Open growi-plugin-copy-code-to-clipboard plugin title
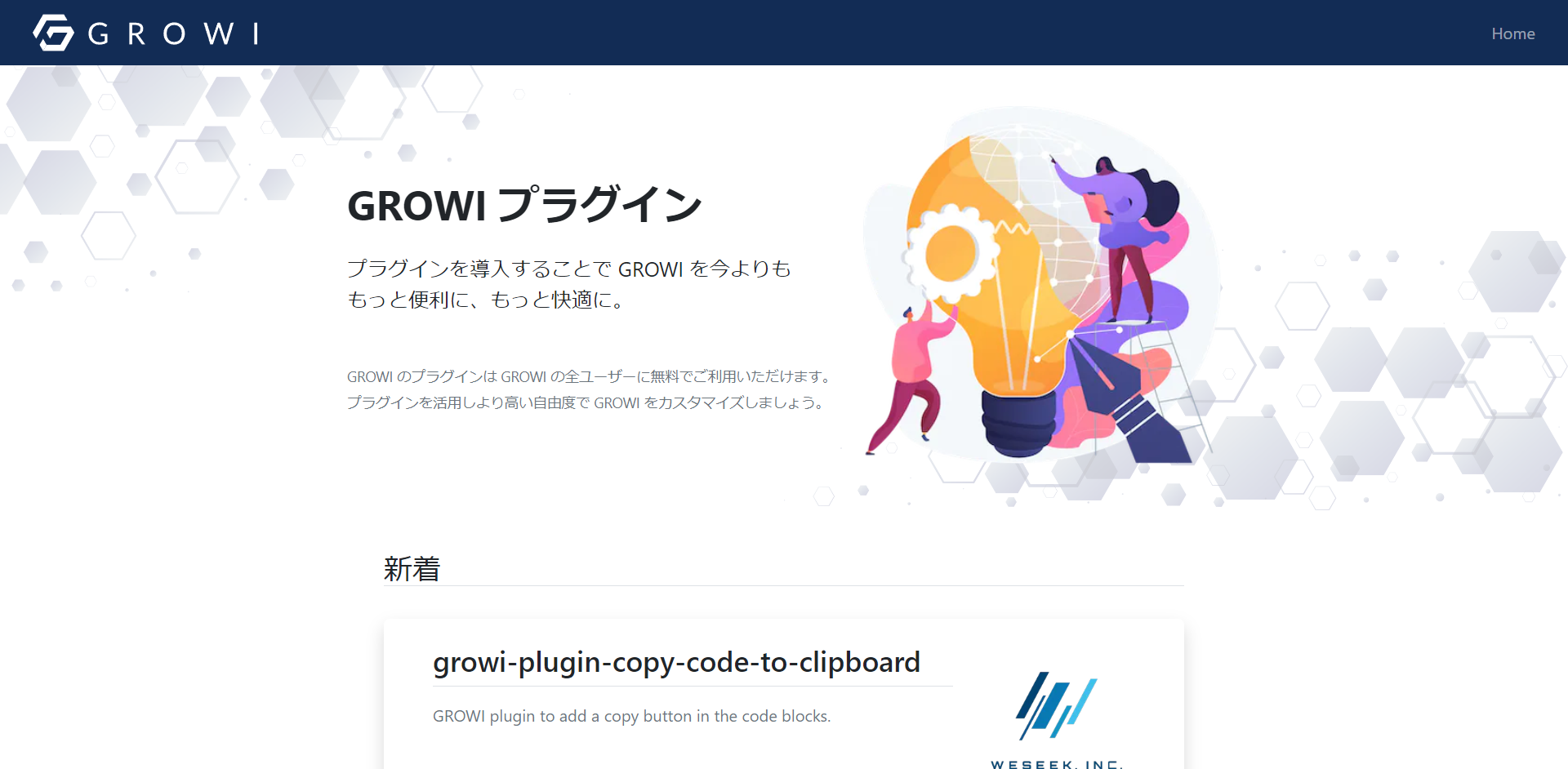 pos(676,662)
